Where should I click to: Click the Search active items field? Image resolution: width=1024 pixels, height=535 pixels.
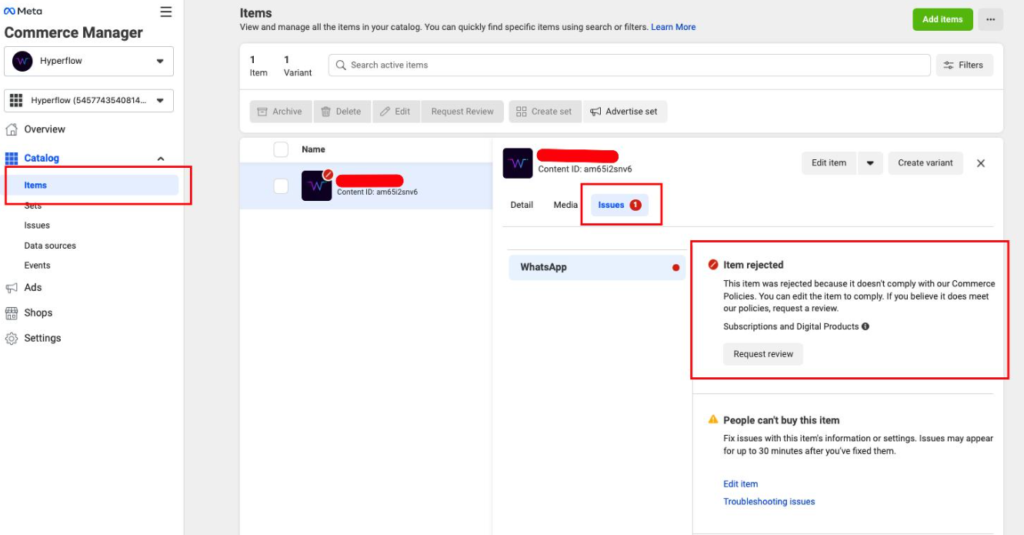coord(630,65)
